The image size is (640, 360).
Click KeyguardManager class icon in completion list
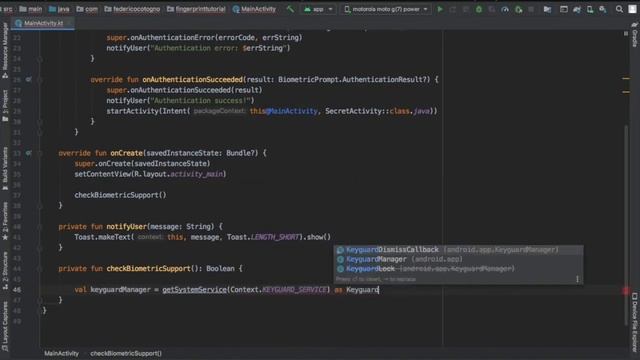click(340, 259)
